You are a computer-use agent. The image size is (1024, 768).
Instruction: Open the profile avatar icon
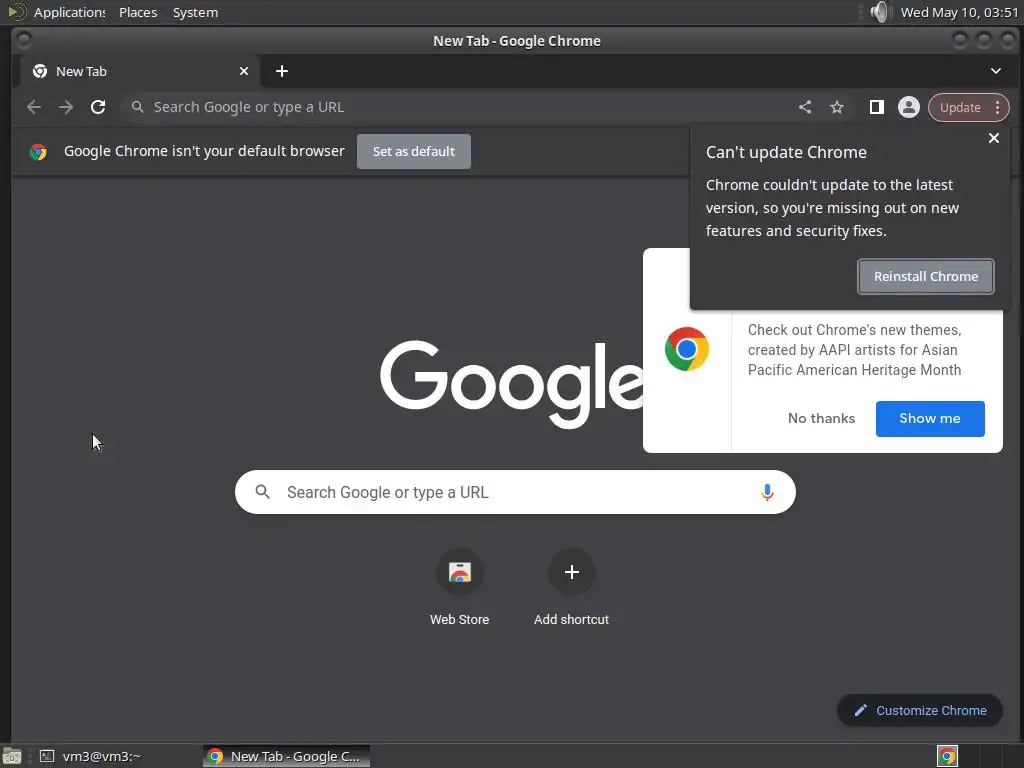pos(908,107)
